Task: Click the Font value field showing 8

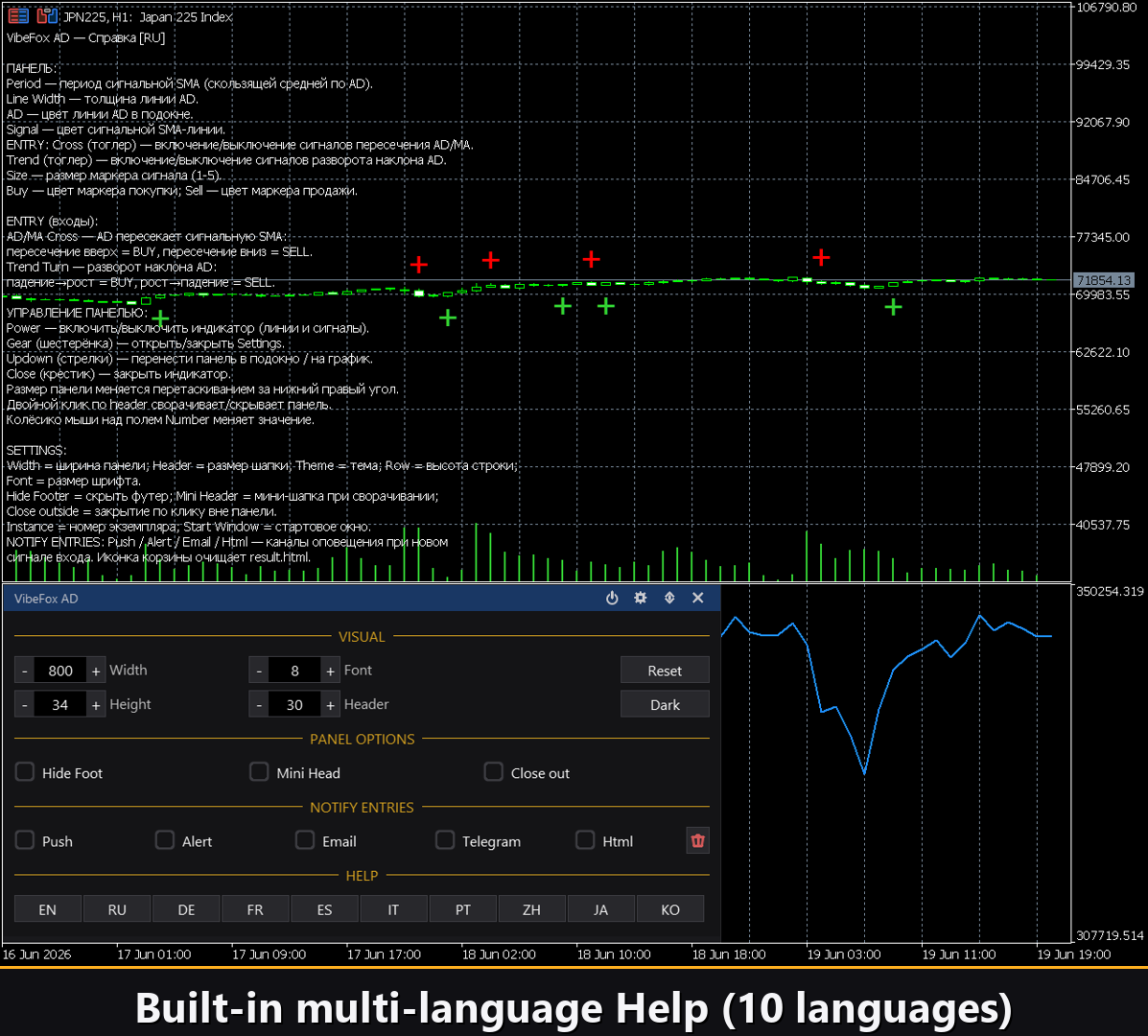Action: pyautogui.click(x=294, y=670)
